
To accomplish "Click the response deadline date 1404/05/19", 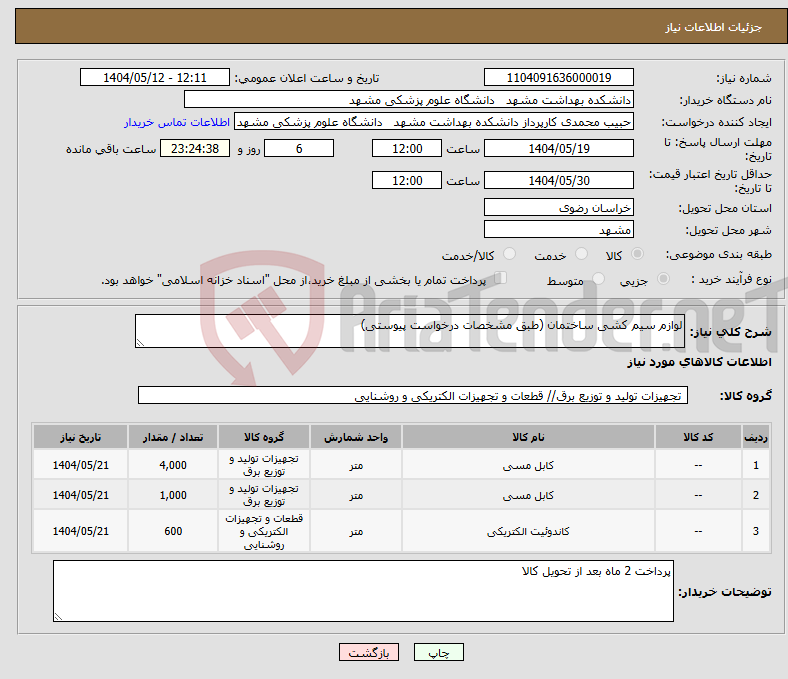I will [559, 148].
